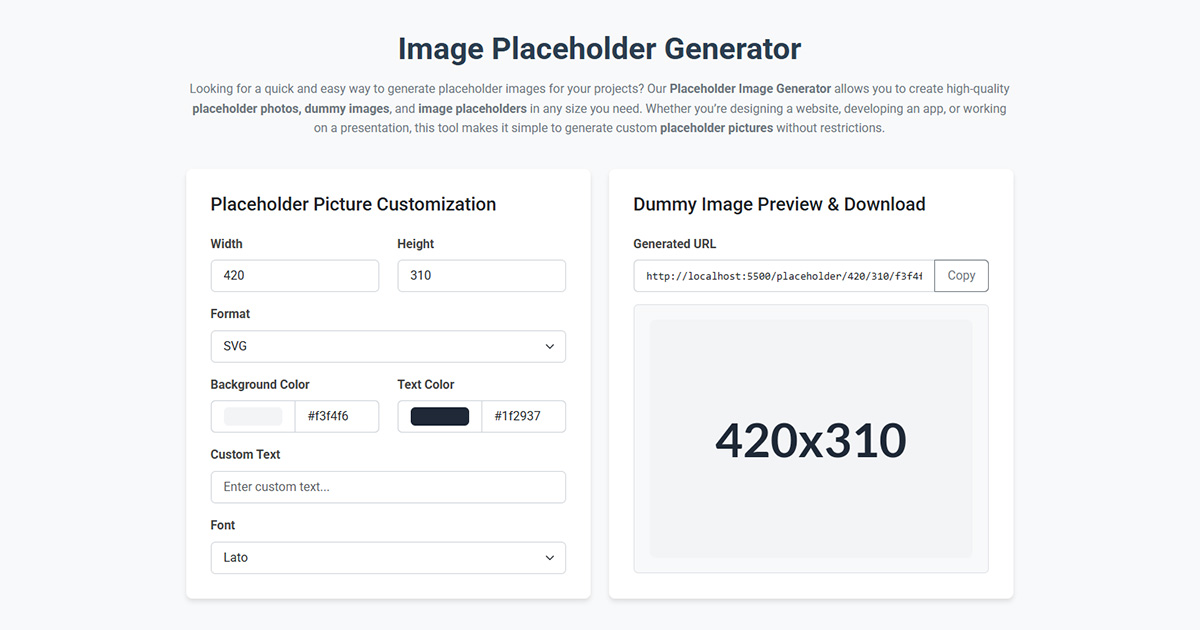
Task: Open the Lato font list chevron
Action: [x=549, y=557]
